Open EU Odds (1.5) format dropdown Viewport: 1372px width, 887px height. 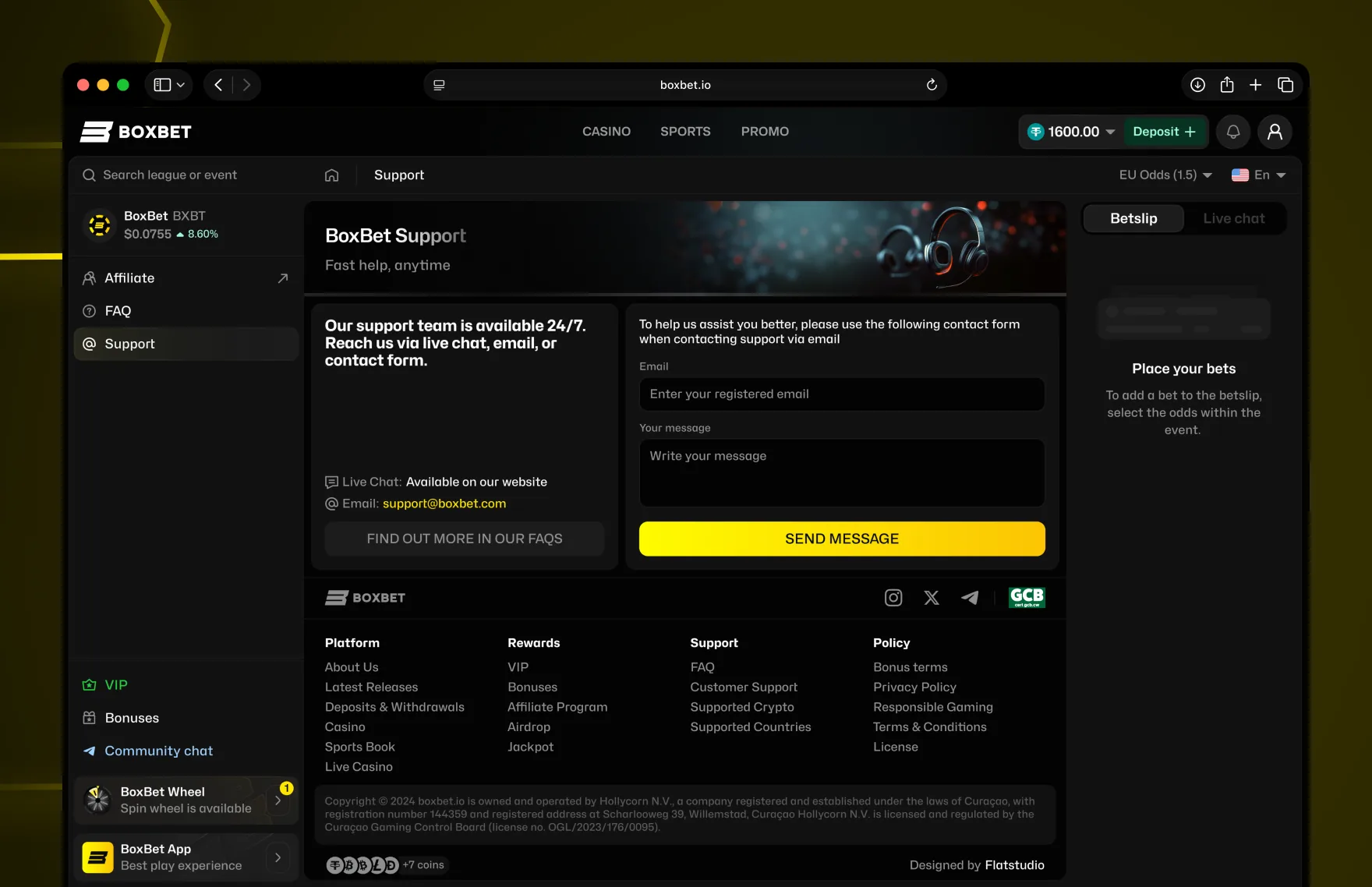1165,175
